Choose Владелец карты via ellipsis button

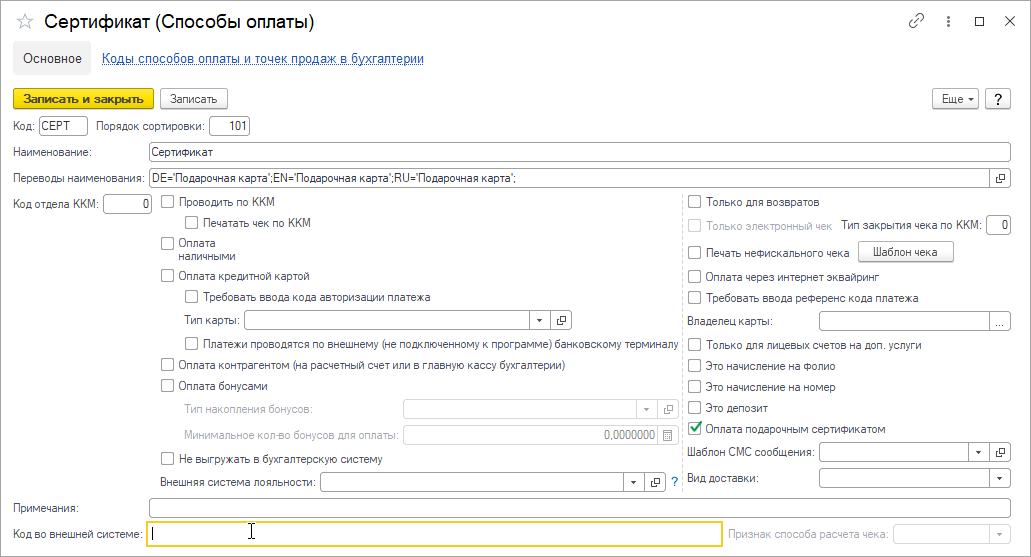999,322
